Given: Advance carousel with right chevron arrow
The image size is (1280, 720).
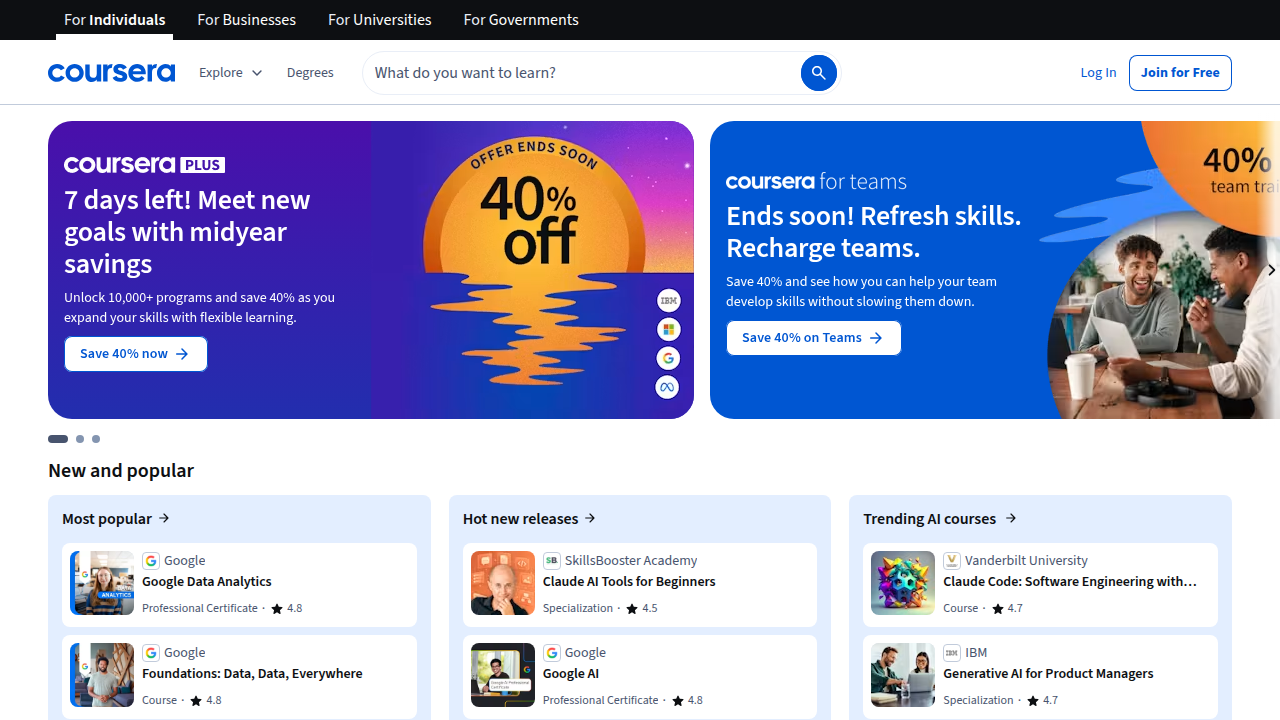Looking at the screenshot, I should pos(1270,270).
